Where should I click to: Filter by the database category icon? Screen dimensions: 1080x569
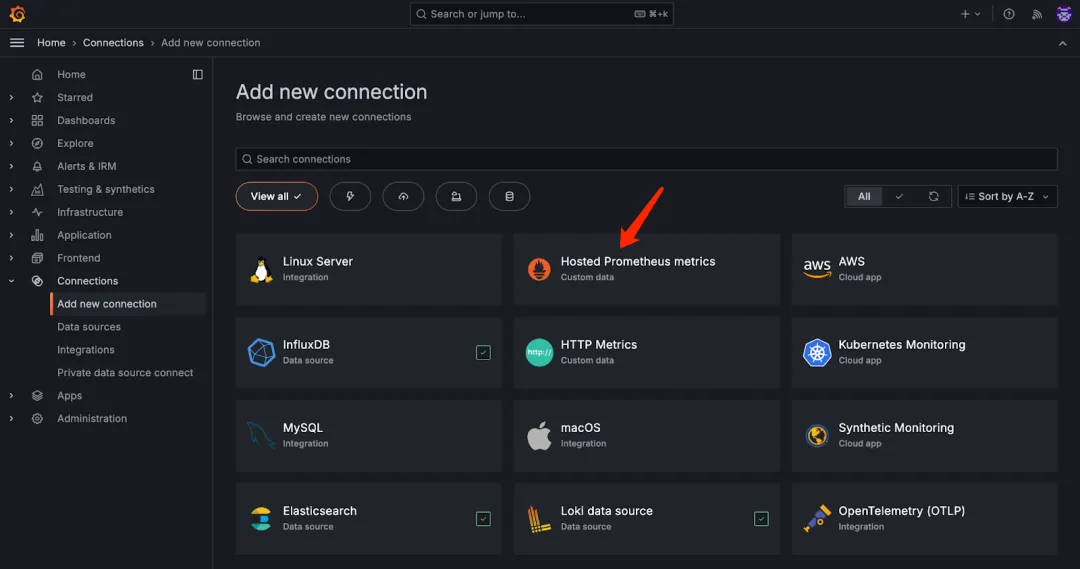(x=509, y=196)
